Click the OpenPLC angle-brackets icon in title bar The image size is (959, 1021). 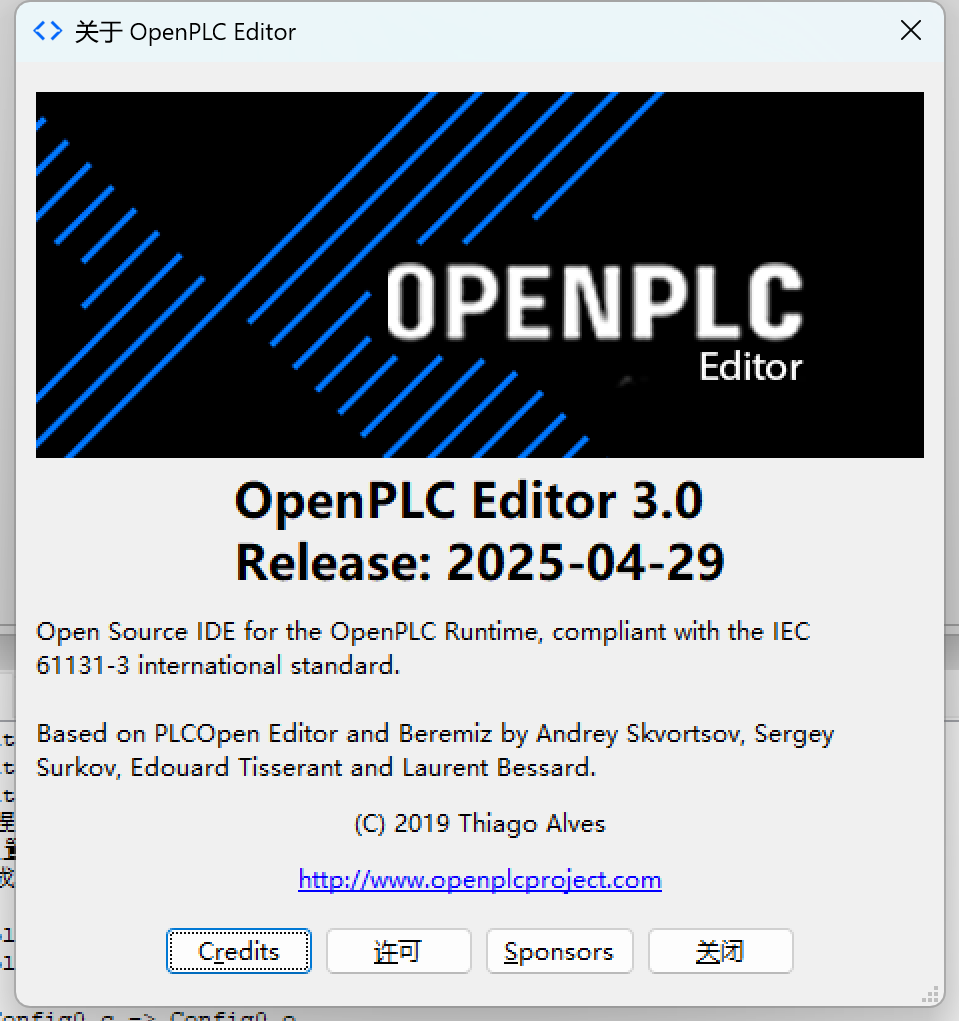[48, 31]
